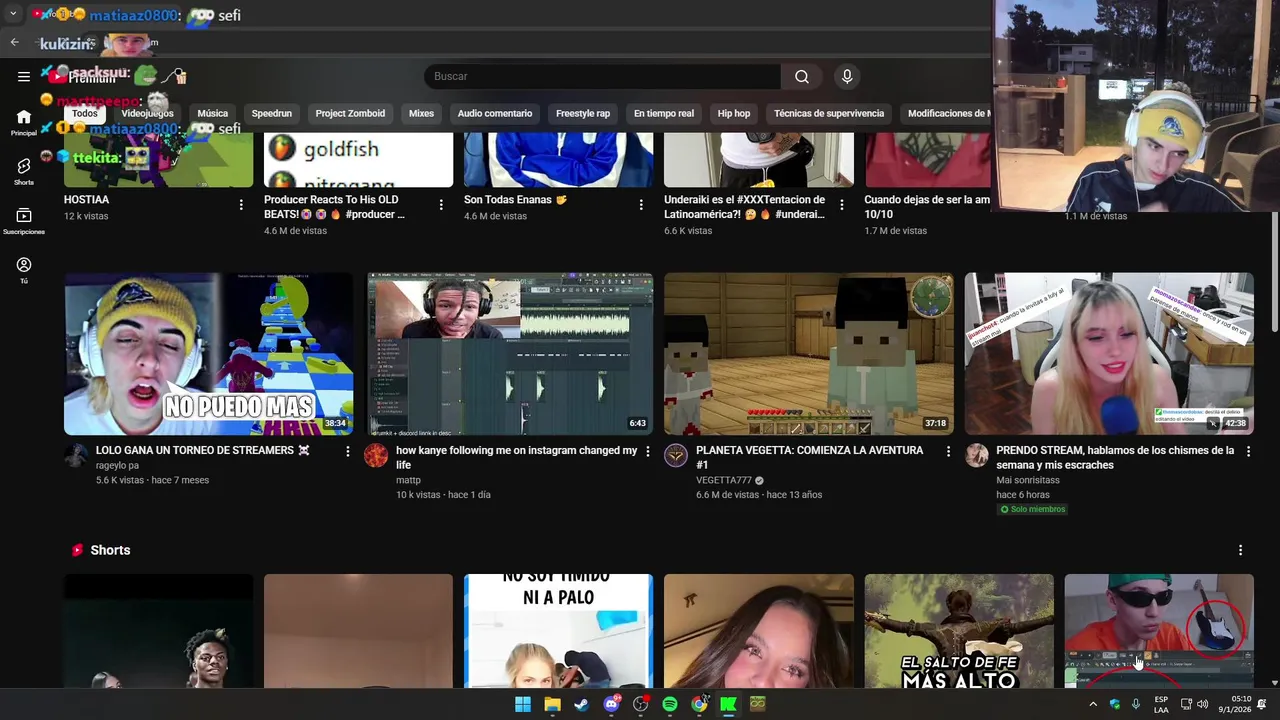Go to Principal in the sidebar
Image resolution: width=1280 pixels, height=720 pixels.
click(24, 123)
